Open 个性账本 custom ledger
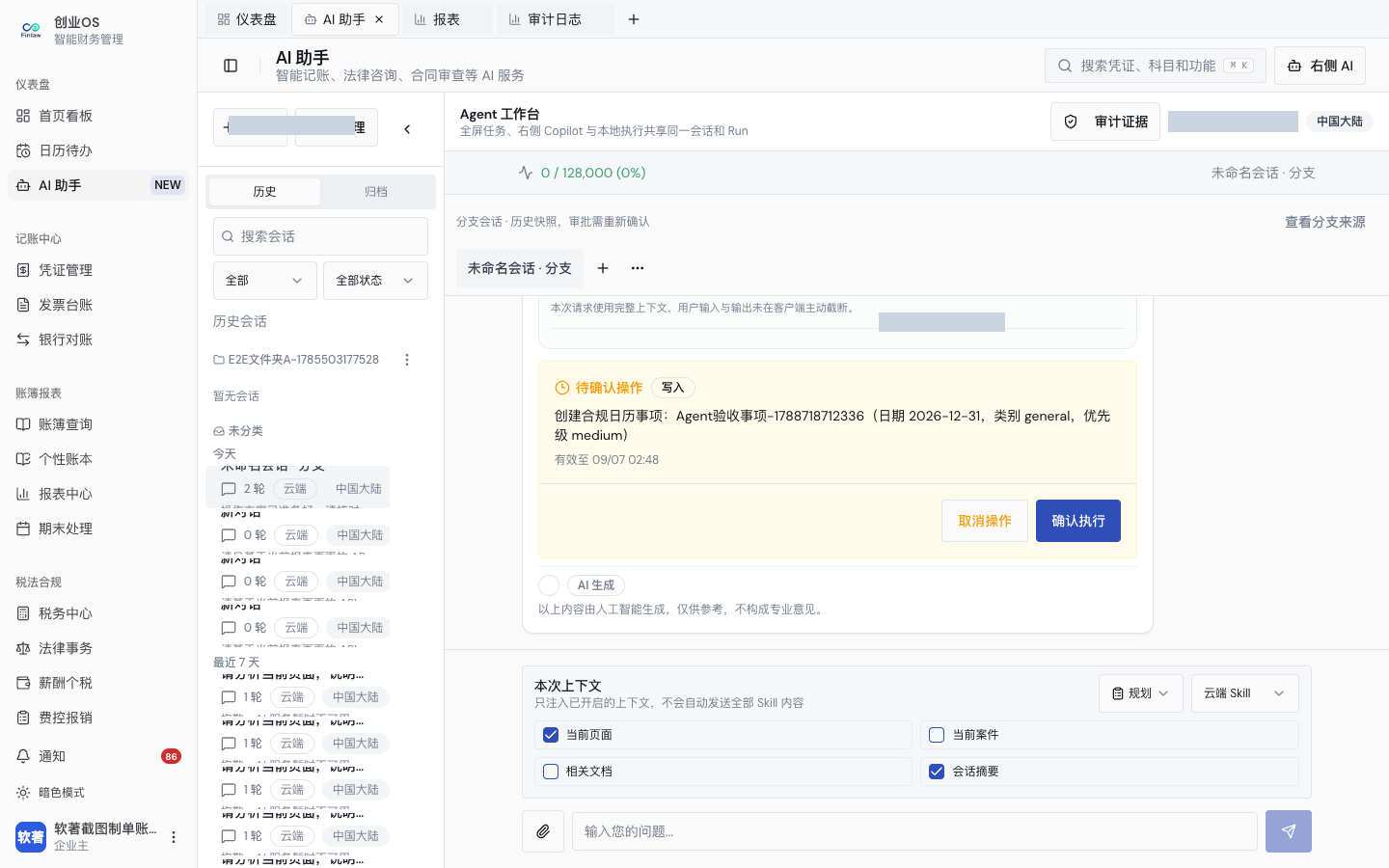This screenshot has height=868, width=1389. pos(97,459)
